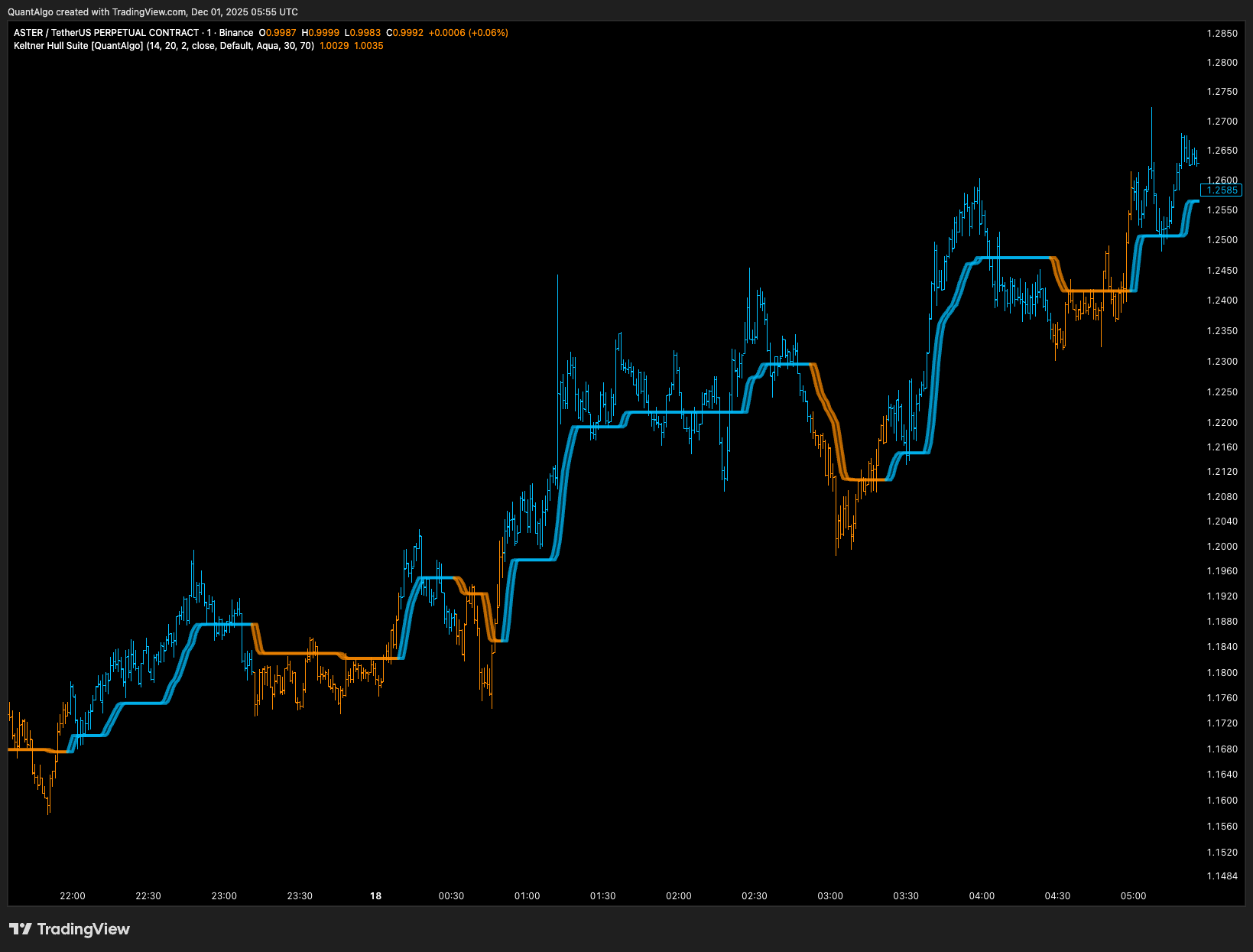
Task: Click the TradingView logo icon
Action: click(21, 929)
